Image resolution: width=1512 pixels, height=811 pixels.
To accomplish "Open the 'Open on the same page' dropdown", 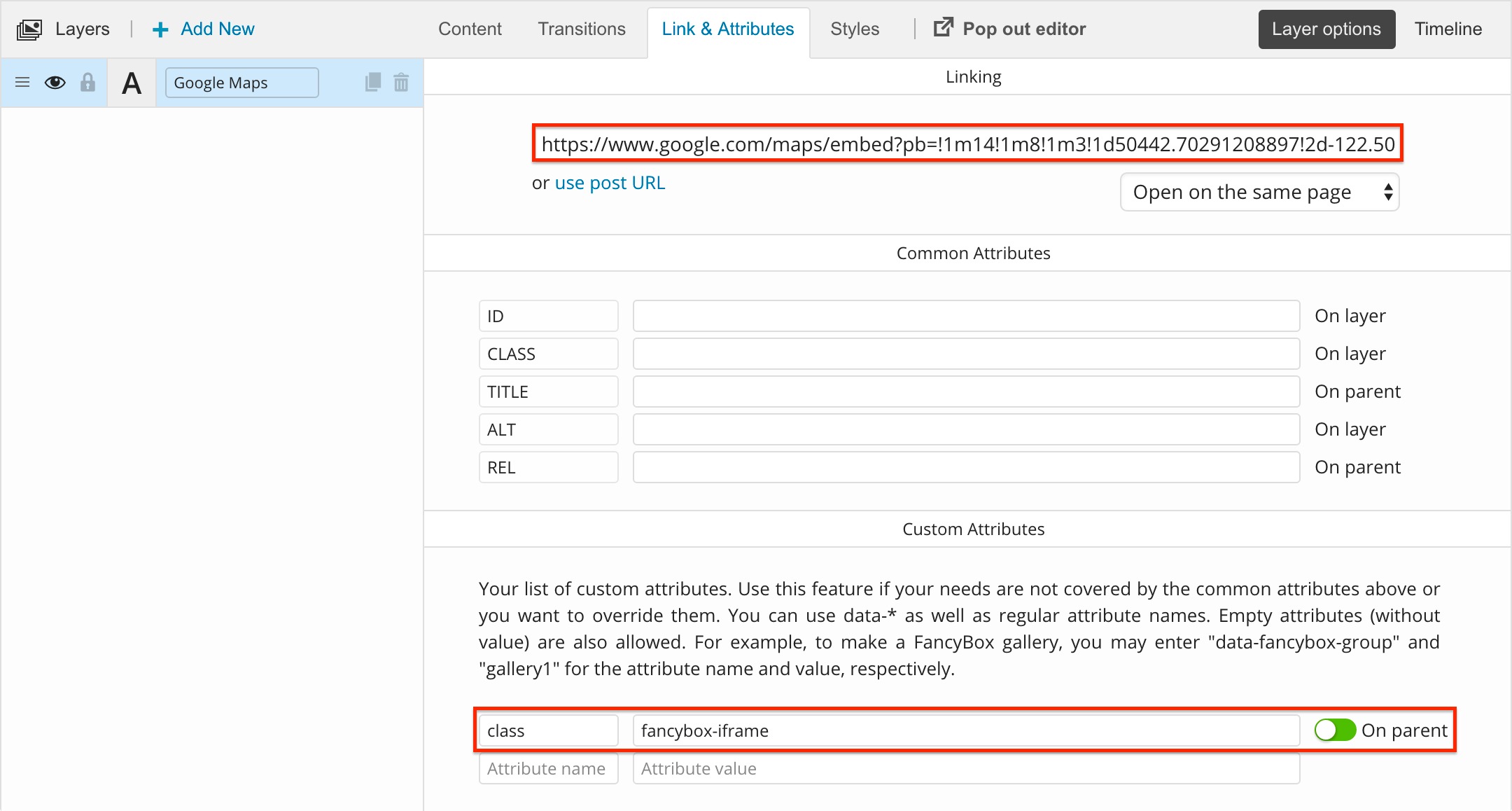I will pos(1259,192).
